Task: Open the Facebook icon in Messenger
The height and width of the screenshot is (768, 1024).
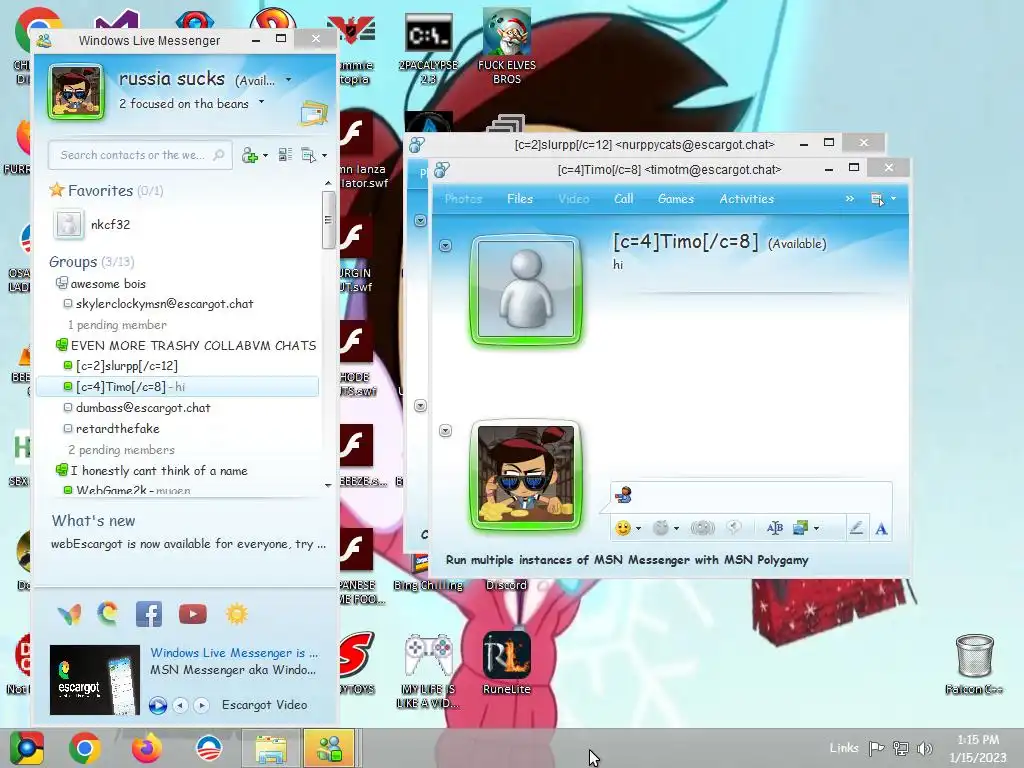Action: 149,614
